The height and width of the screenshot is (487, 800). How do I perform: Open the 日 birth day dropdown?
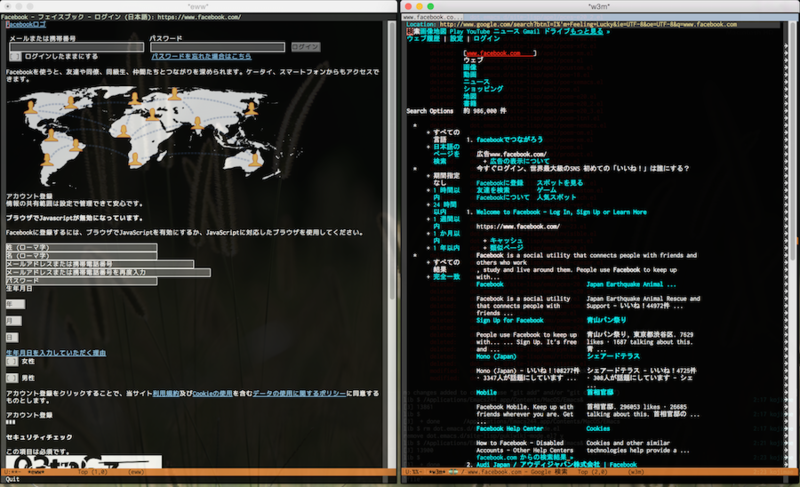pyautogui.click(x=12, y=338)
